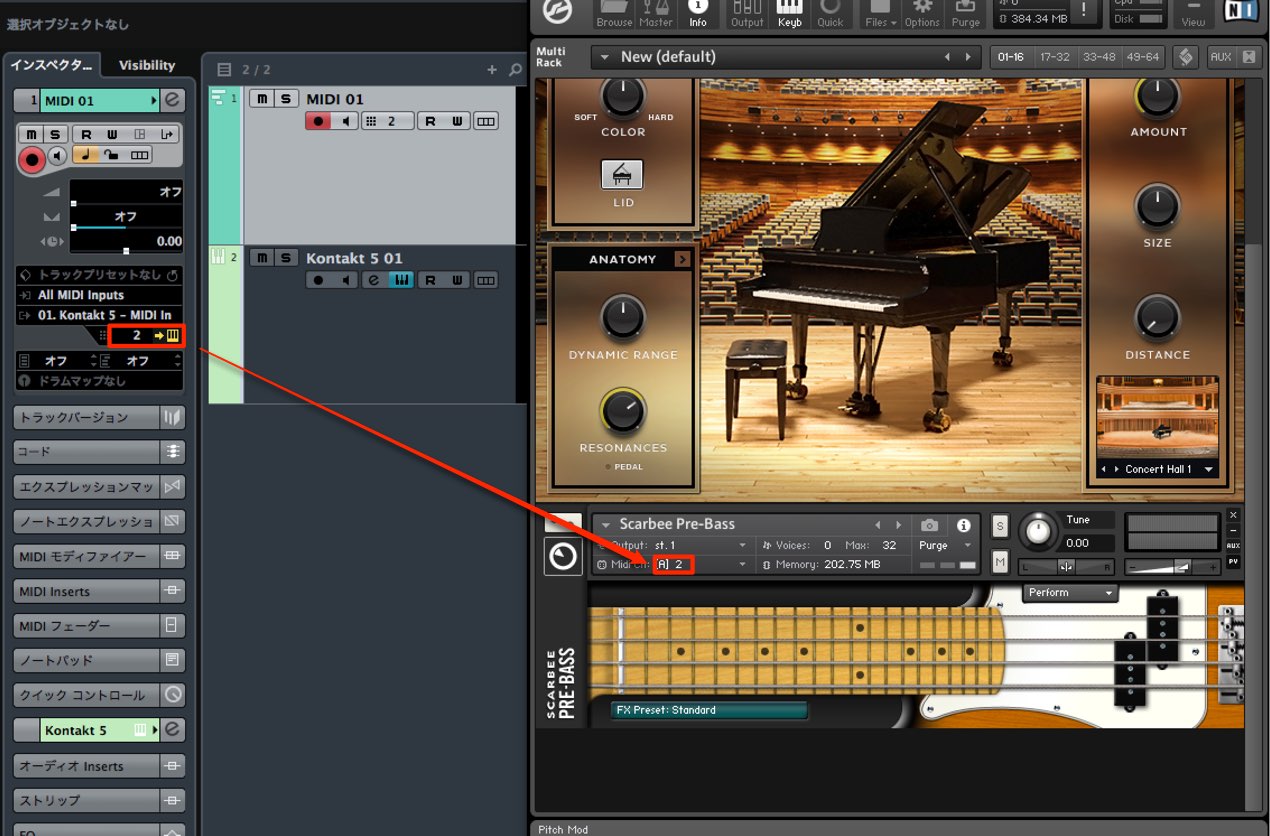Show the Kontakt Master section
The width and height of the screenshot is (1270, 836).
(x=656, y=14)
